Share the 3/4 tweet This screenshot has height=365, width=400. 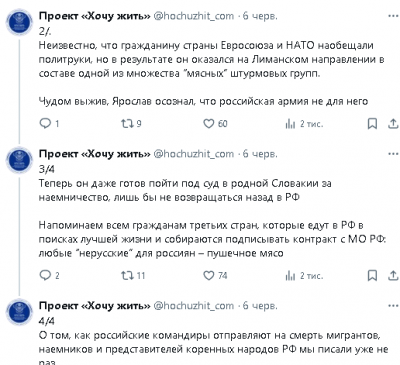[x=393, y=275]
